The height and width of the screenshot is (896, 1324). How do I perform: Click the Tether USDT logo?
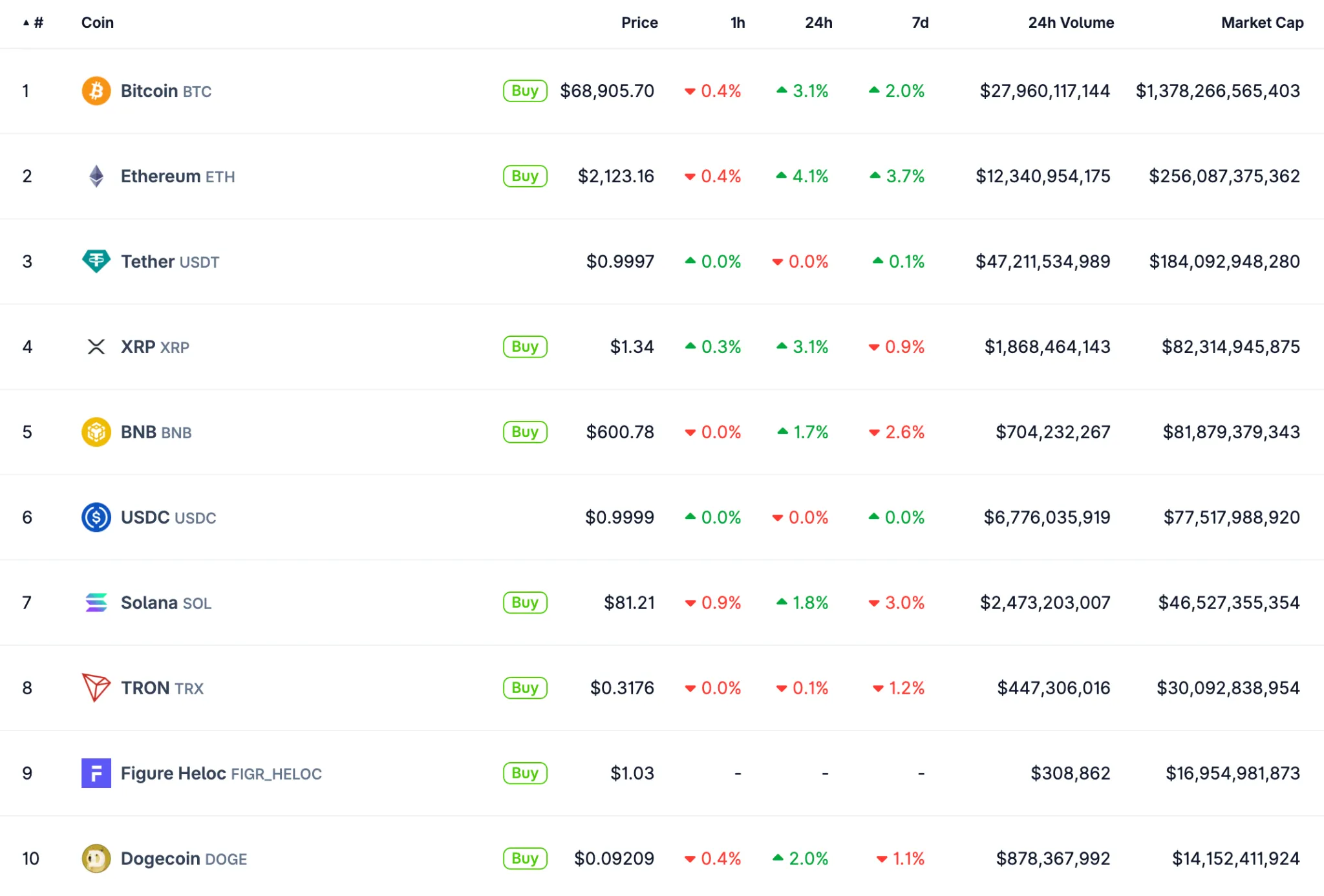(96, 261)
